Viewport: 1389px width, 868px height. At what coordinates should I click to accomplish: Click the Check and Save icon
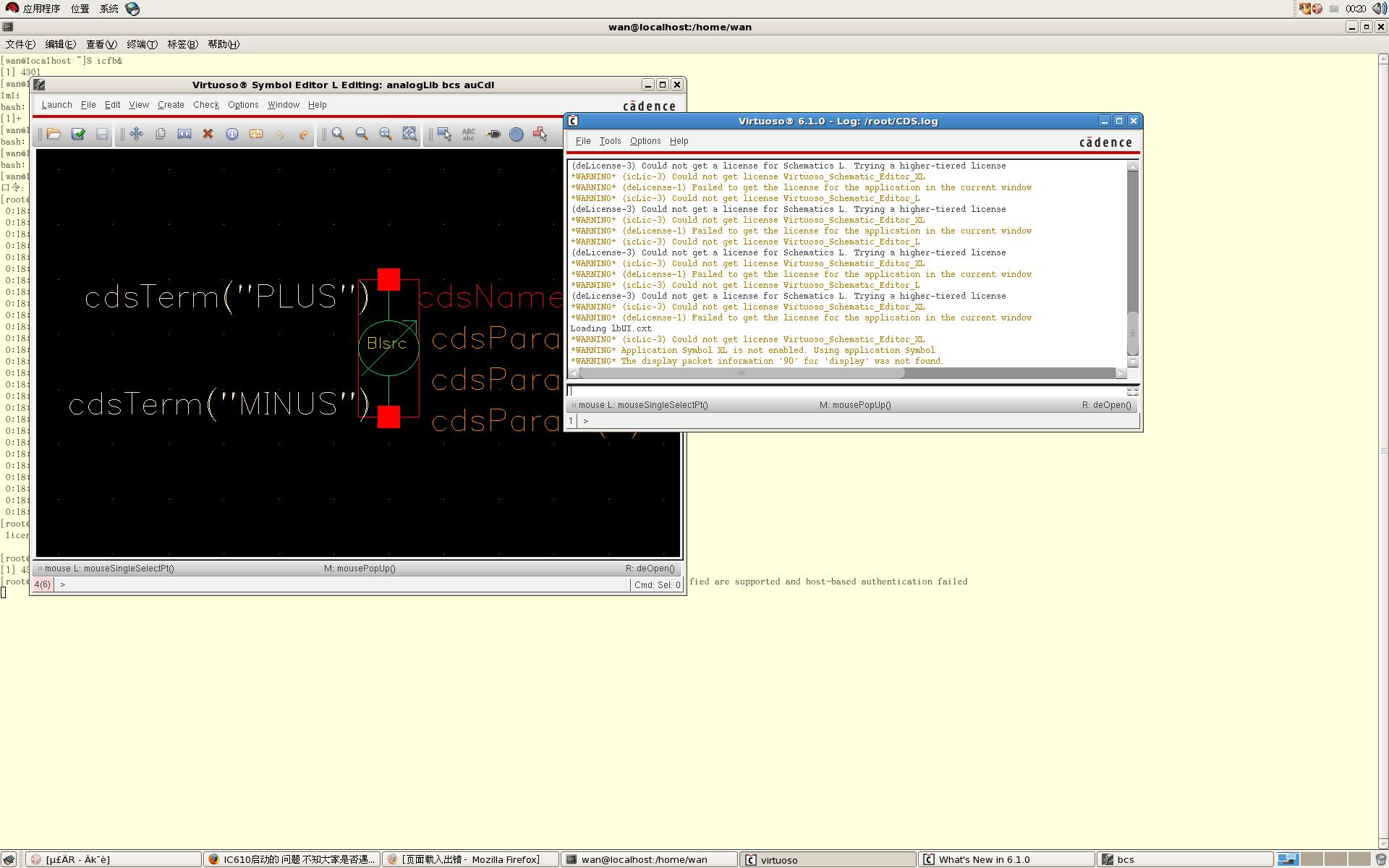tap(78, 134)
